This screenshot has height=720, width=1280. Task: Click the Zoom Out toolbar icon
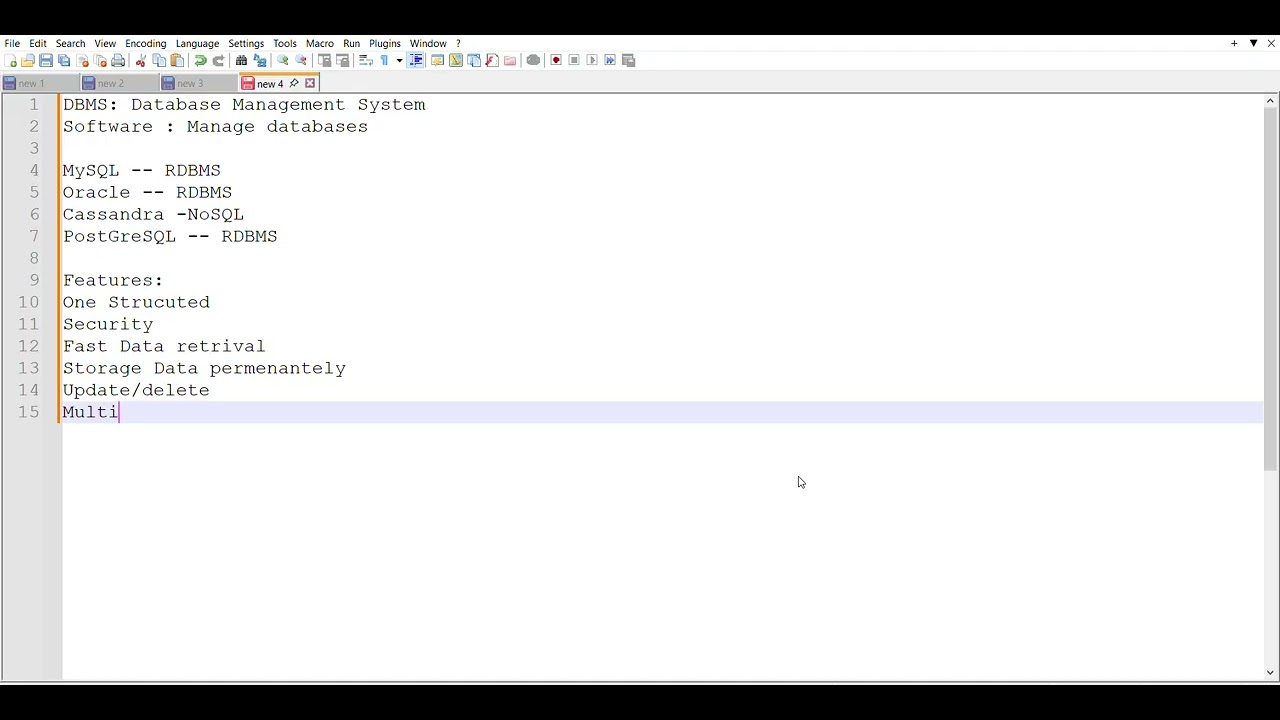point(301,60)
